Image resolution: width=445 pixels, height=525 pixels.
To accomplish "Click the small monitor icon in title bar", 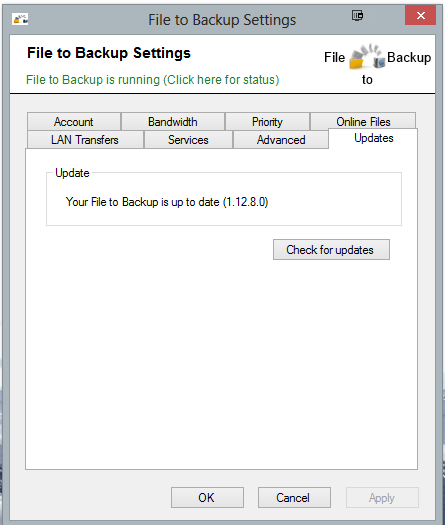I will 357,15.
